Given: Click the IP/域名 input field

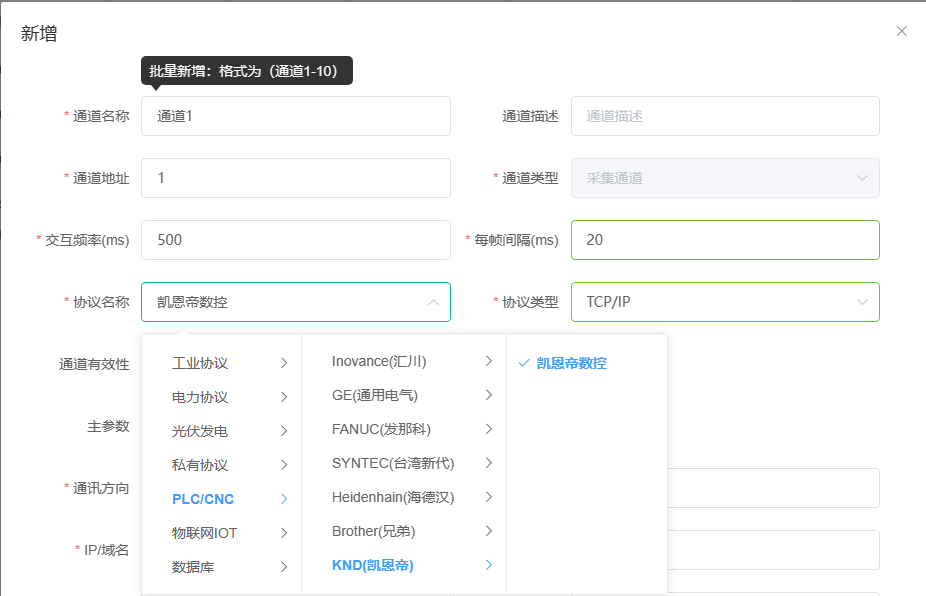Looking at the screenshot, I should pos(774,550).
